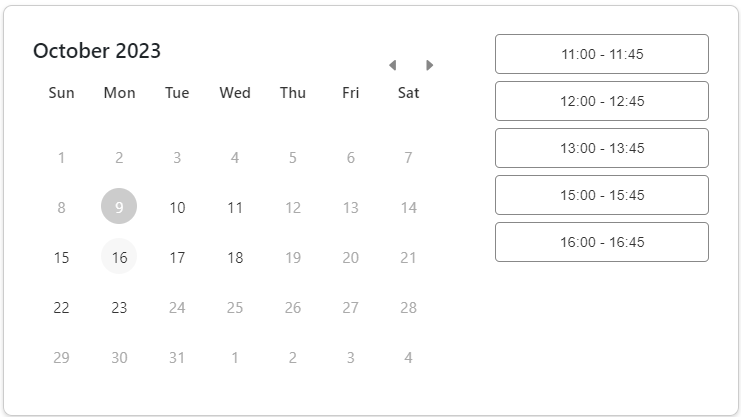The width and height of the screenshot is (741, 417).
Task: Choose the 12:00 - 12:45 slot
Action: [x=602, y=101]
